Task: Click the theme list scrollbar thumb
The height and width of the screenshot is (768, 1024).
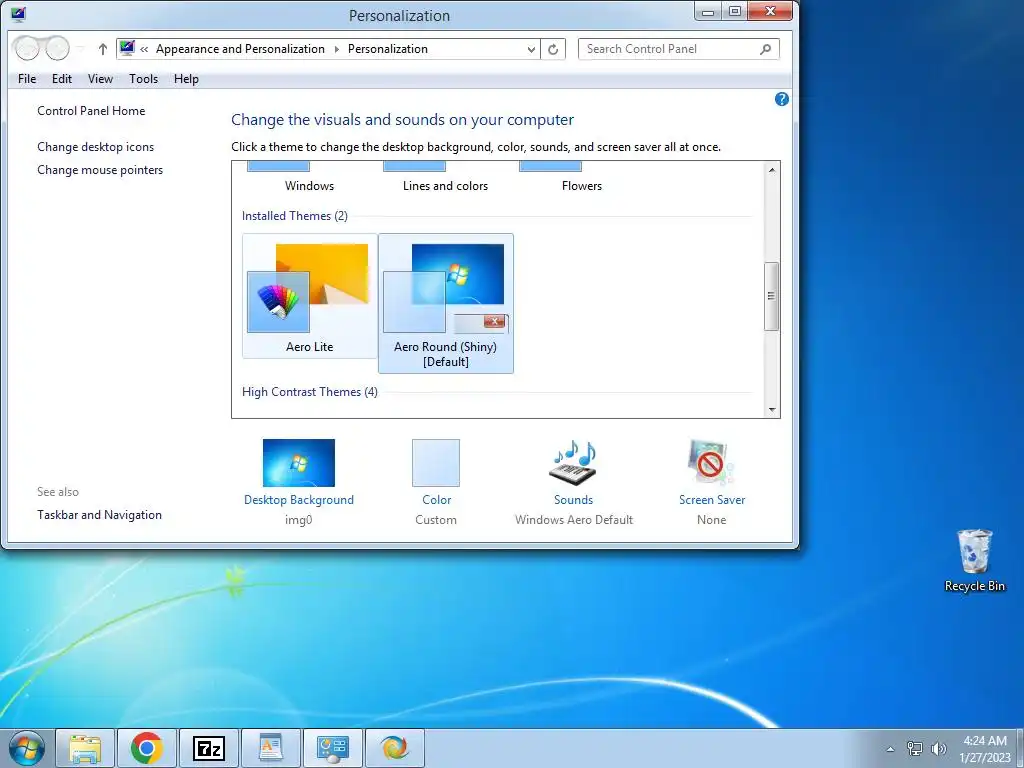Action: (x=771, y=296)
